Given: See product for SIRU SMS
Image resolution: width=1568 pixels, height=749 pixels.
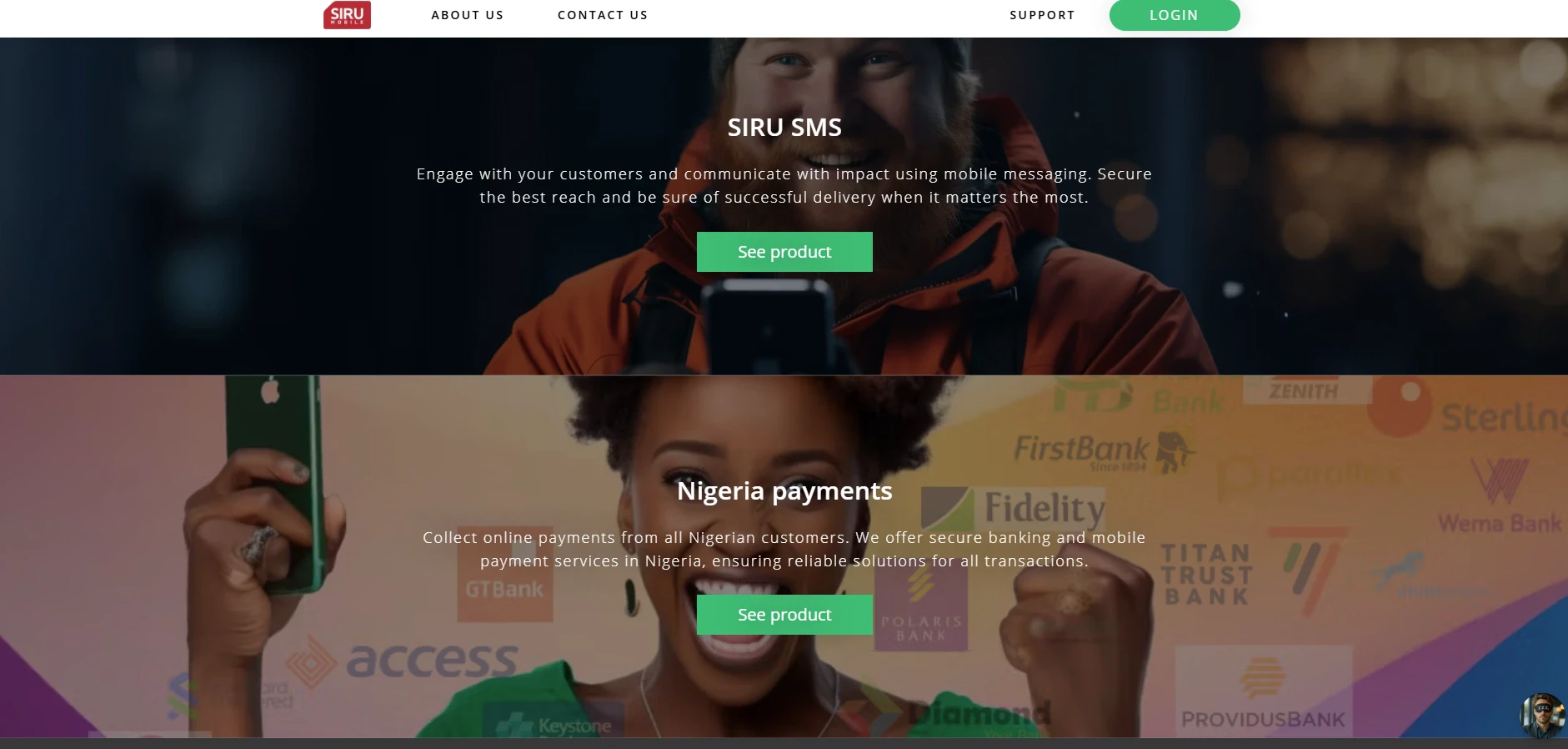Looking at the screenshot, I should [784, 252].
